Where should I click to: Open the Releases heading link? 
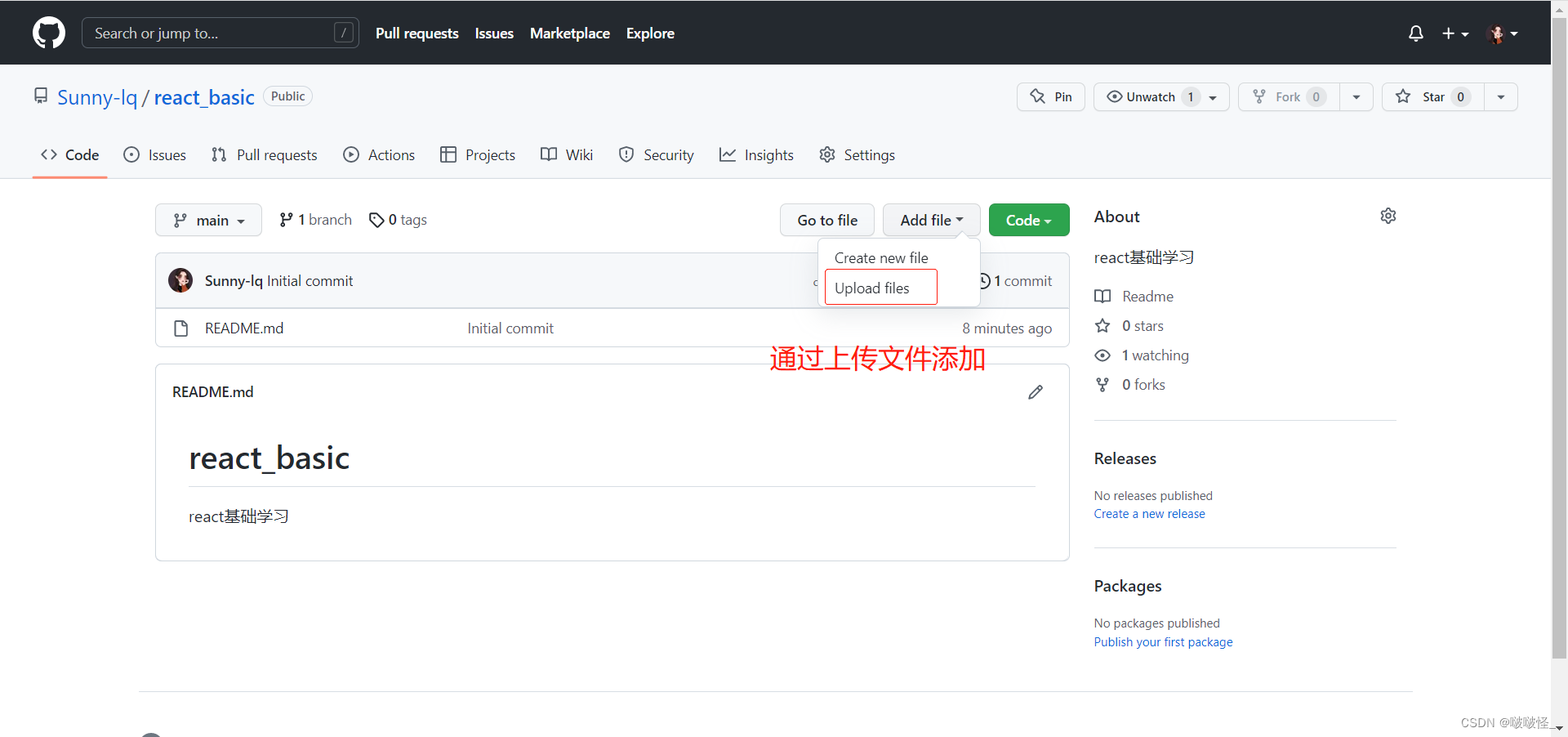[1125, 458]
